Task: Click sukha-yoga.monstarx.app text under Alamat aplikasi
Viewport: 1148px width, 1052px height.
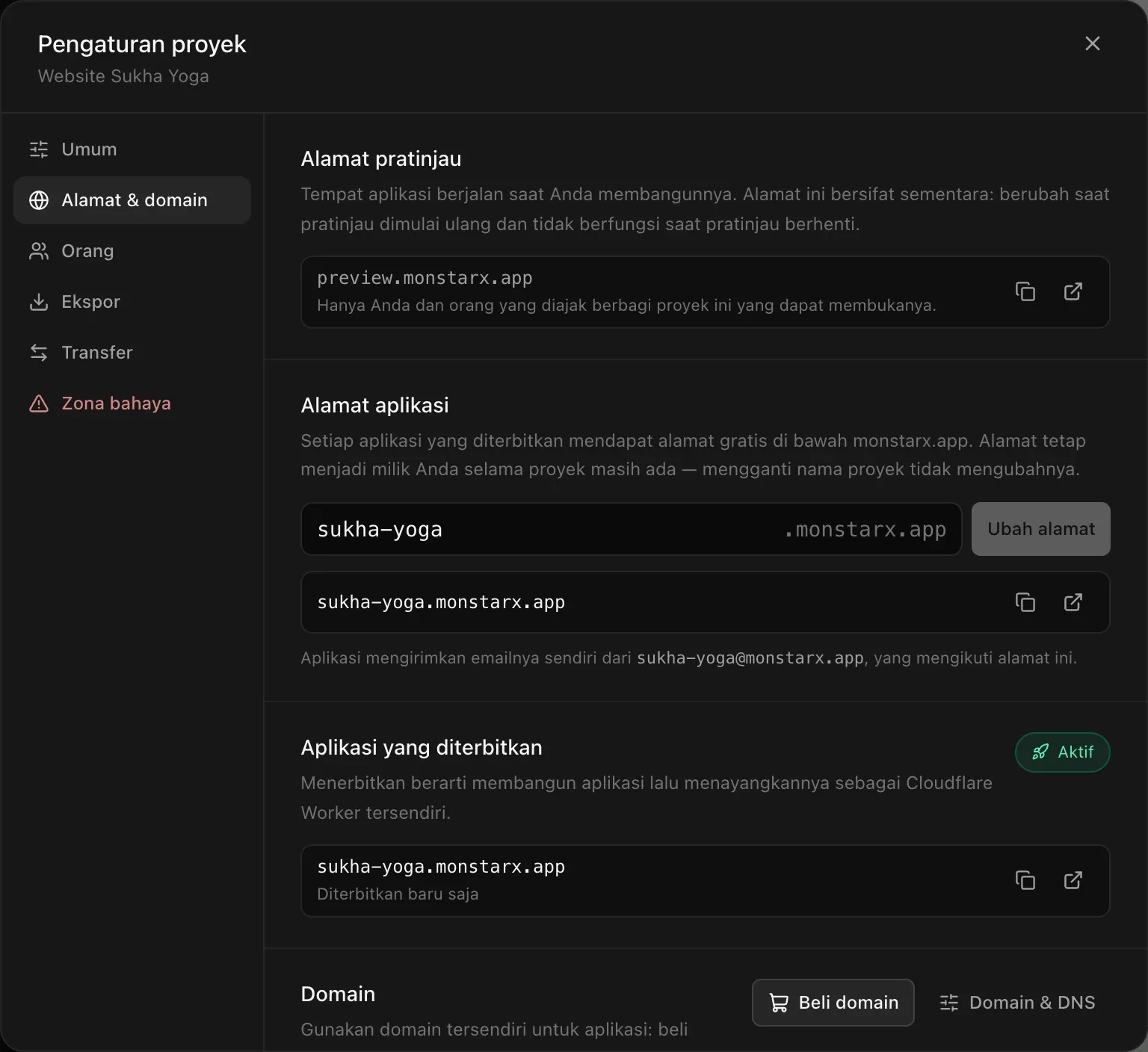Action: [441, 602]
